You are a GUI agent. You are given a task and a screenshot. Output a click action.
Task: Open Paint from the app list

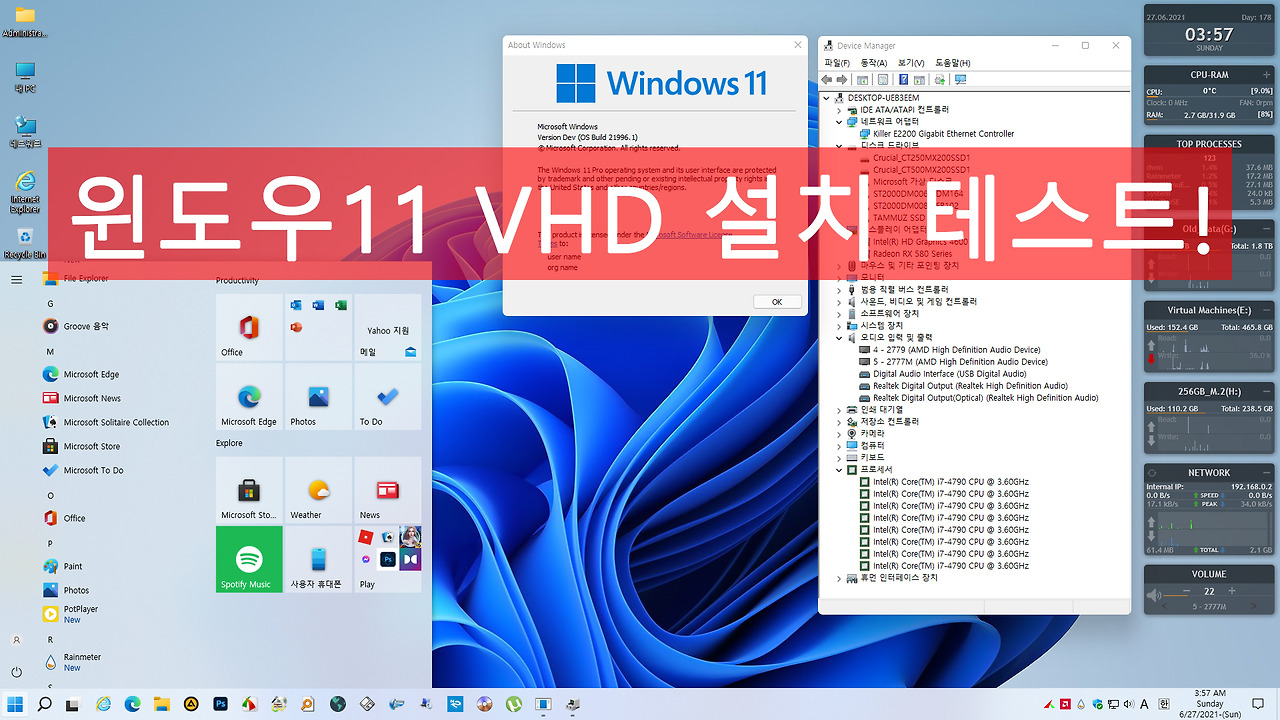point(62,566)
